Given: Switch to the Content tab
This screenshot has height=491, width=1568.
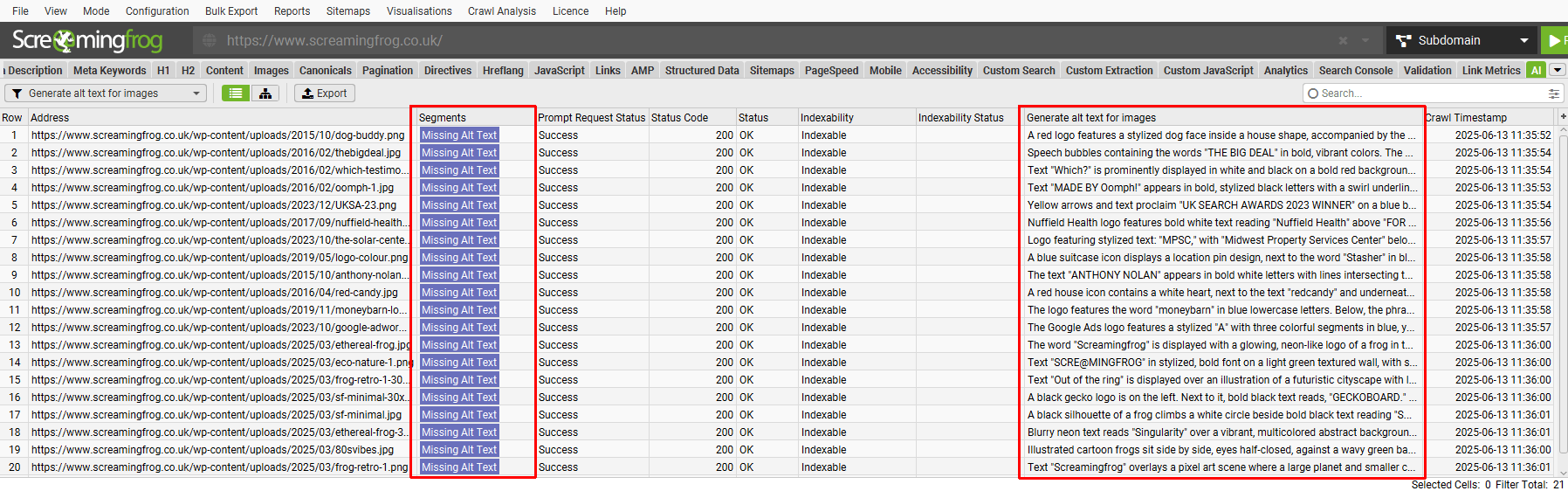Looking at the screenshot, I should (x=224, y=71).
